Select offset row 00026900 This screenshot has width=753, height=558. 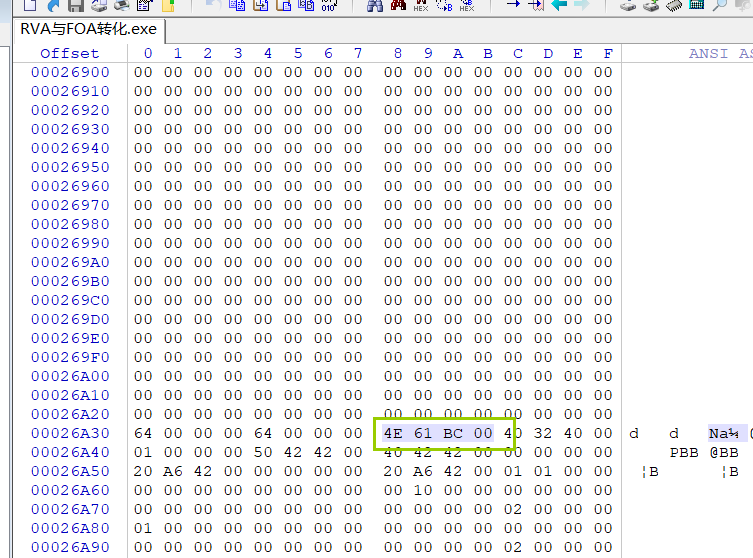click(71, 72)
